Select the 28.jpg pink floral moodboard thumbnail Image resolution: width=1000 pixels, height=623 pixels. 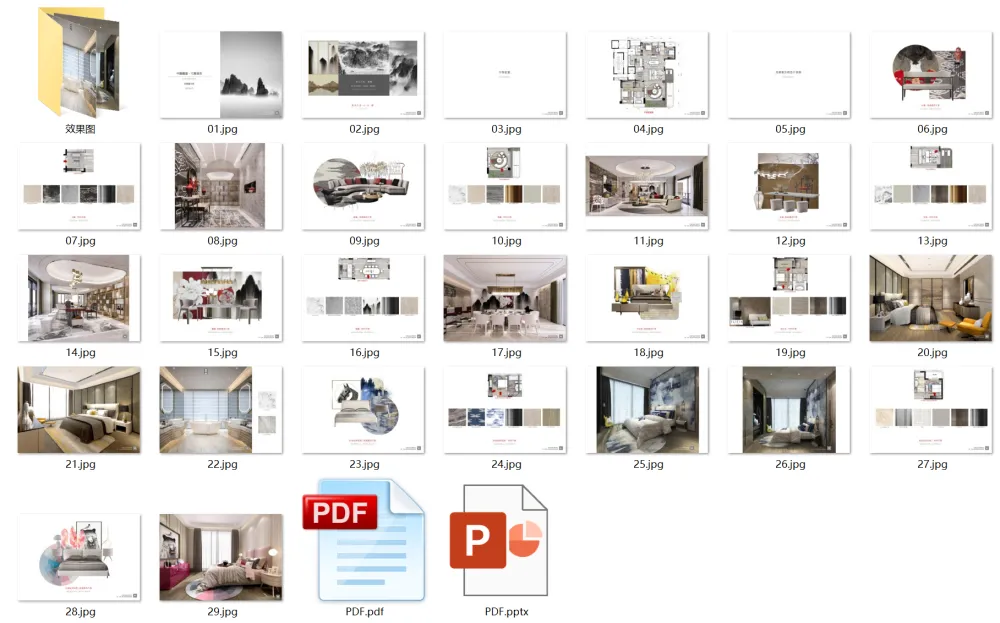point(79,558)
